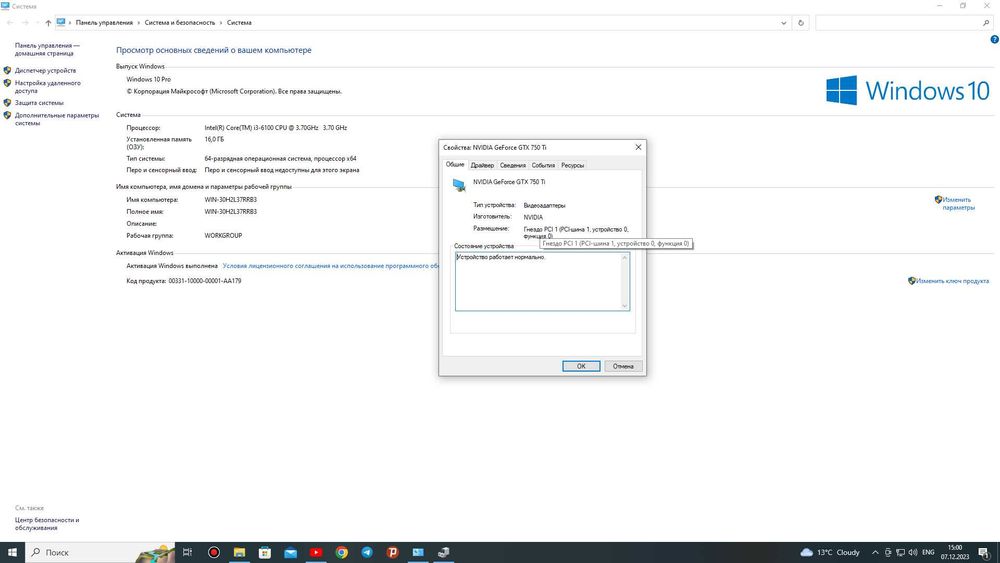Close the NVIDIA GeForce properties dialog
The image size is (1000, 563).
coord(638,147)
